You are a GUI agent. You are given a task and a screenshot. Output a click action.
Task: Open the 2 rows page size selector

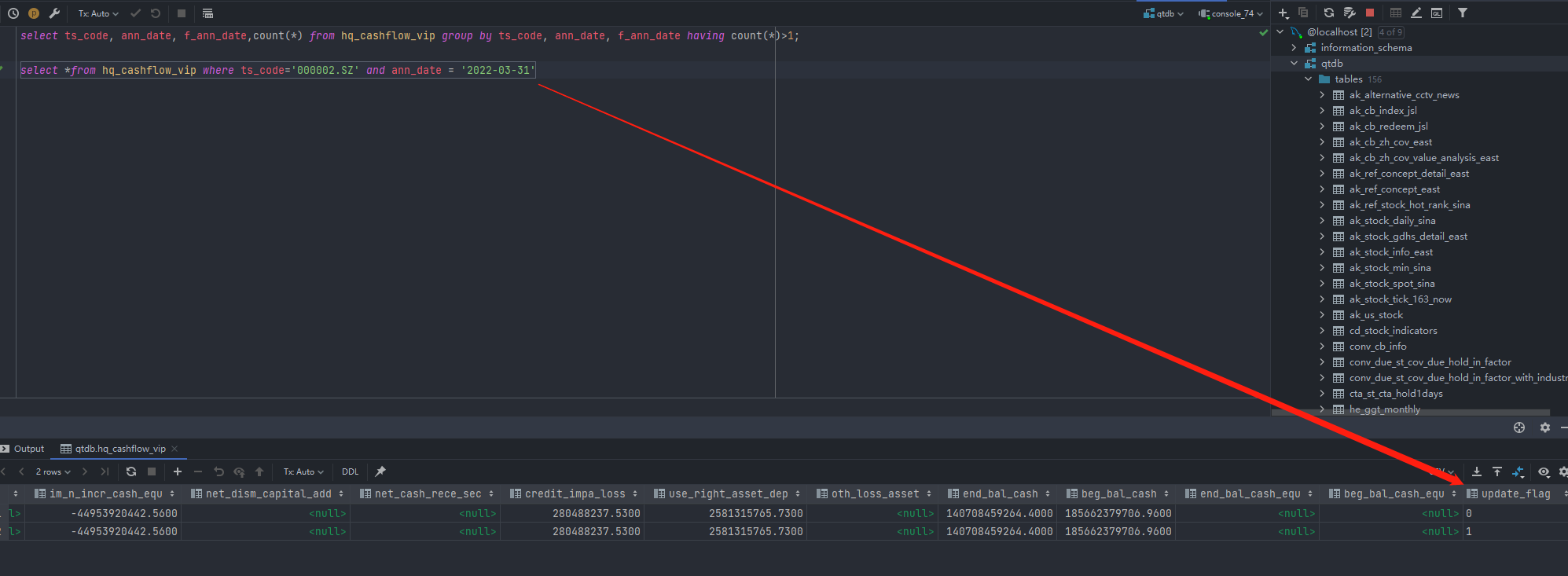[53, 471]
